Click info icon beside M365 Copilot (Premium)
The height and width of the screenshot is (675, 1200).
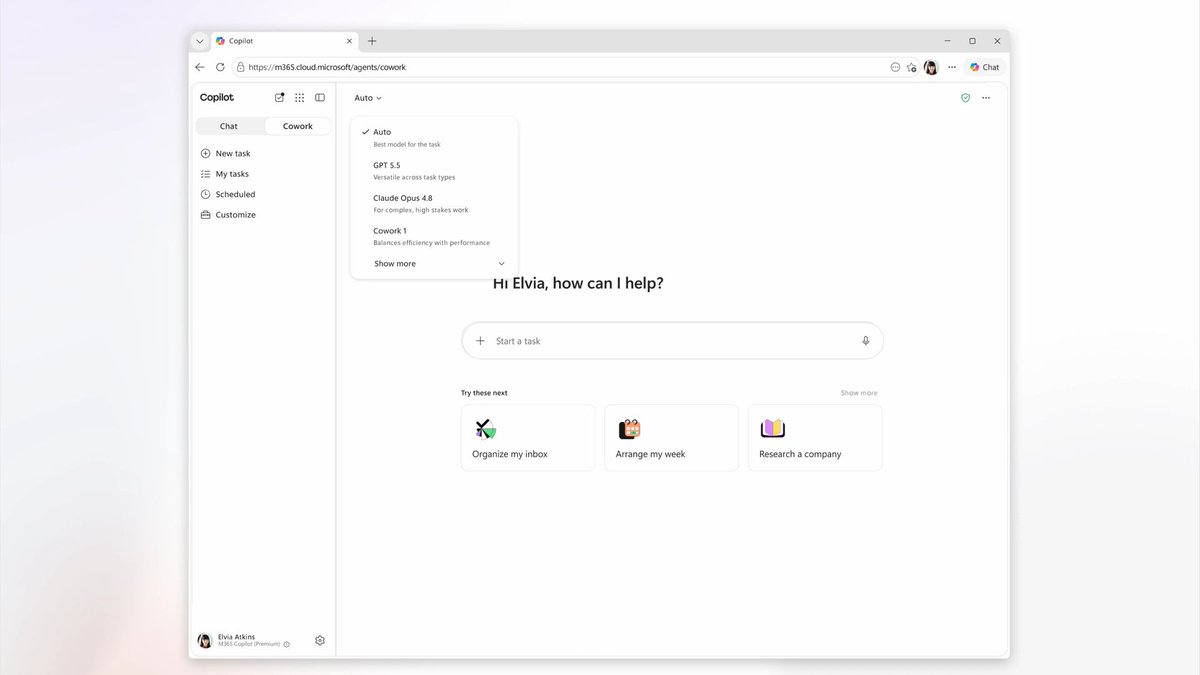pos(287,645)
